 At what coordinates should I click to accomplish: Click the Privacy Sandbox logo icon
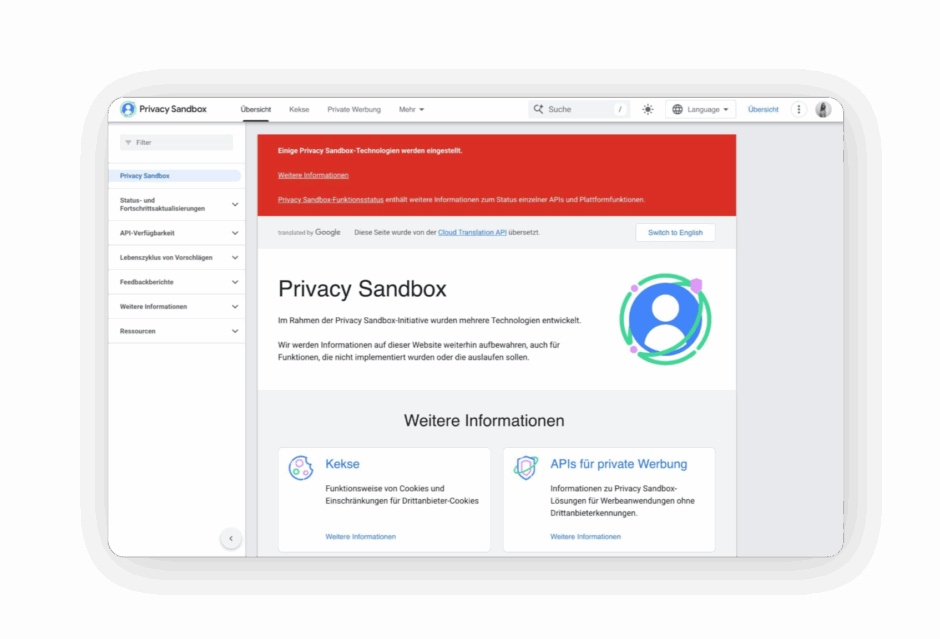pos(128,108)
